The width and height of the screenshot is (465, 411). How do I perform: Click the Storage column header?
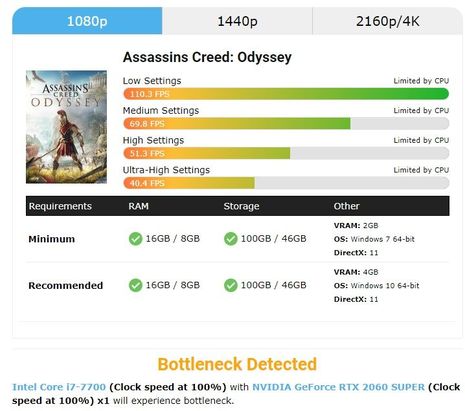[241, 206]
